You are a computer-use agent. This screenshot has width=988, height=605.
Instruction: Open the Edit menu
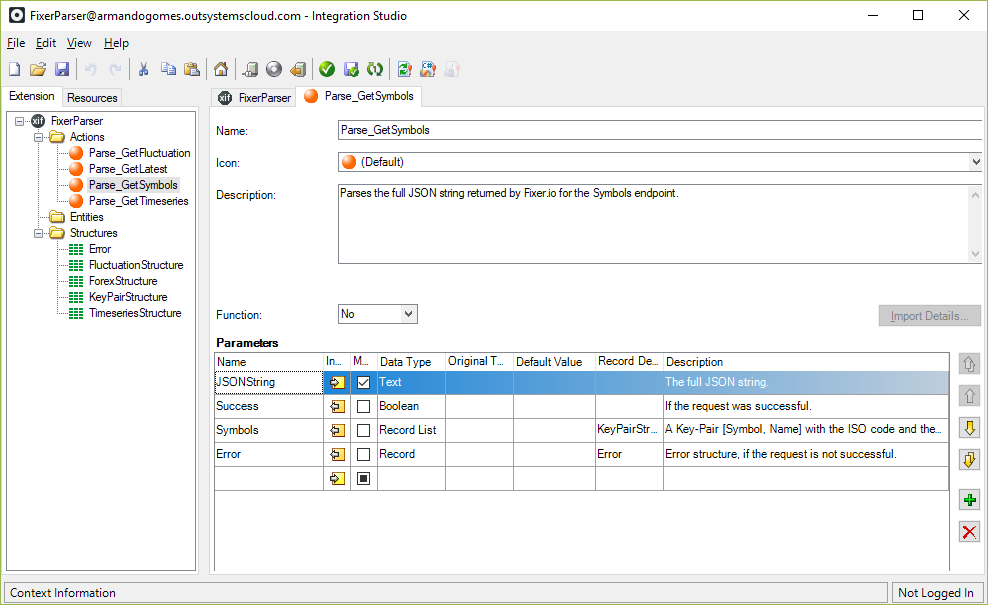coord(46,43)
